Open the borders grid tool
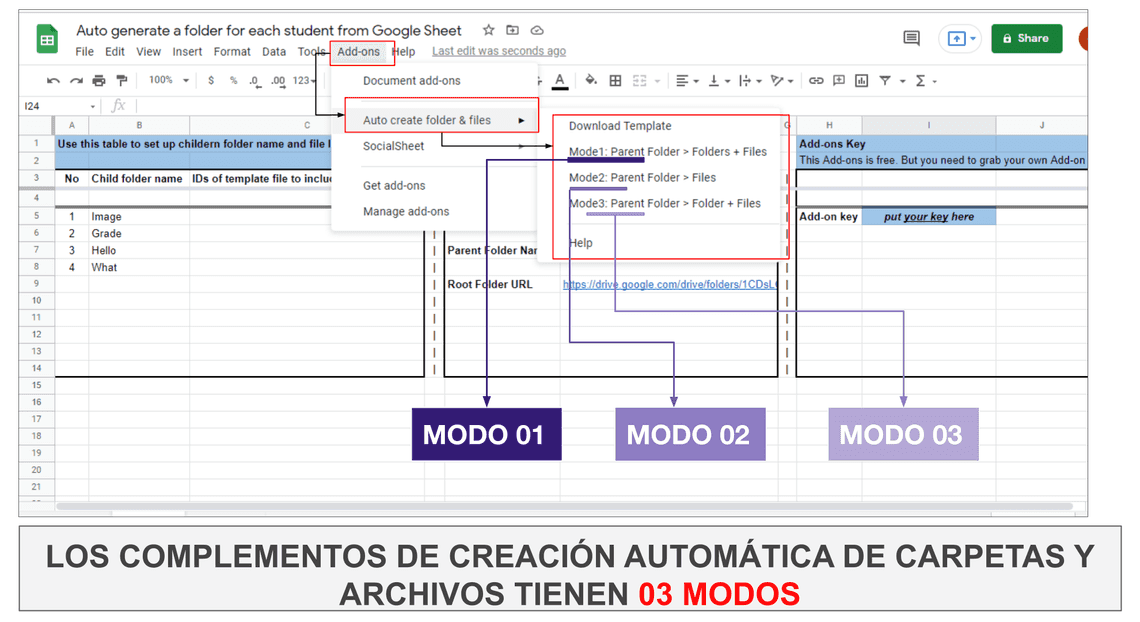Viewport: 1140px width, 622px height. (615, 81)
